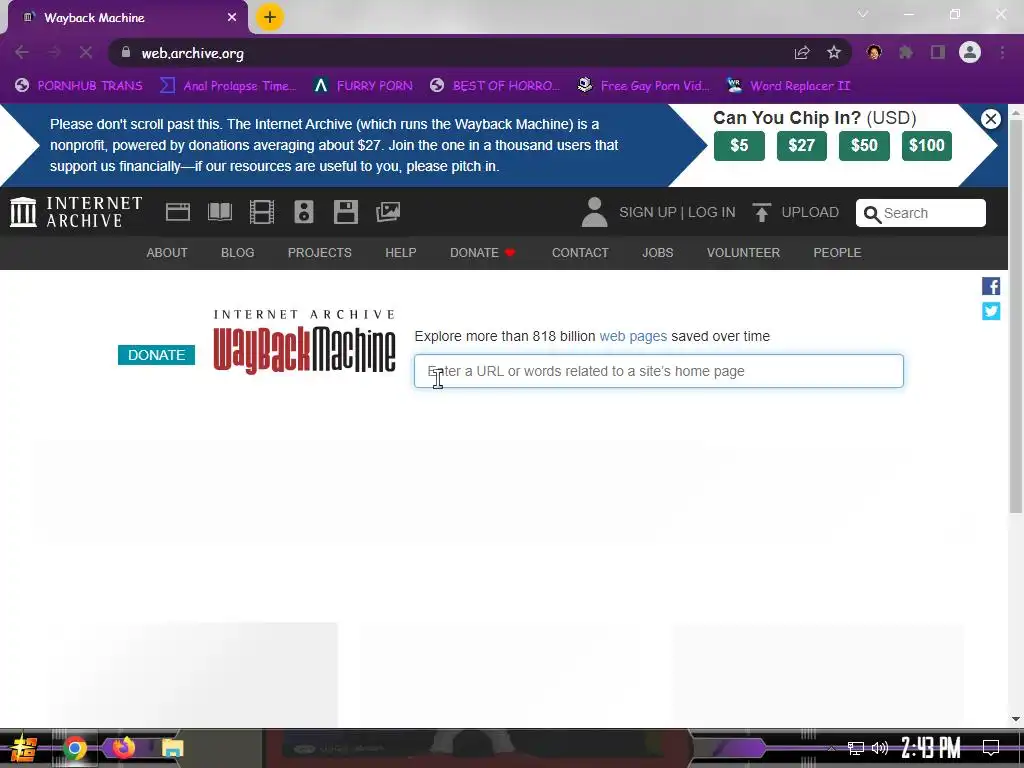
Task: Open Chrome three-dot menu
Action: coord(1002,53)
